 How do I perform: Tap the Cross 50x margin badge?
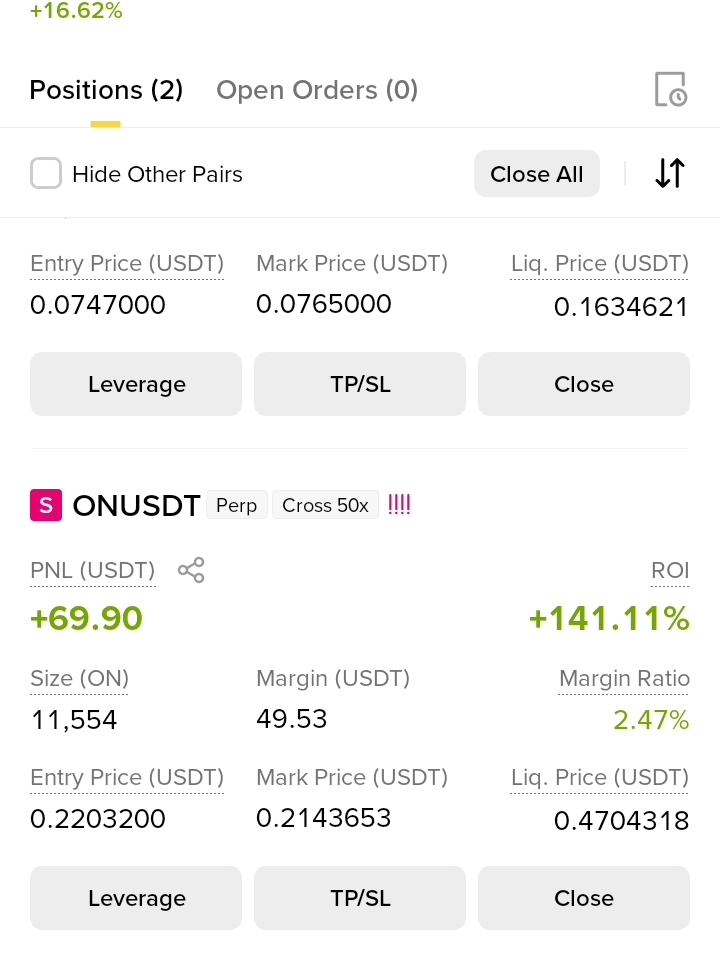(x=325, y=505)
